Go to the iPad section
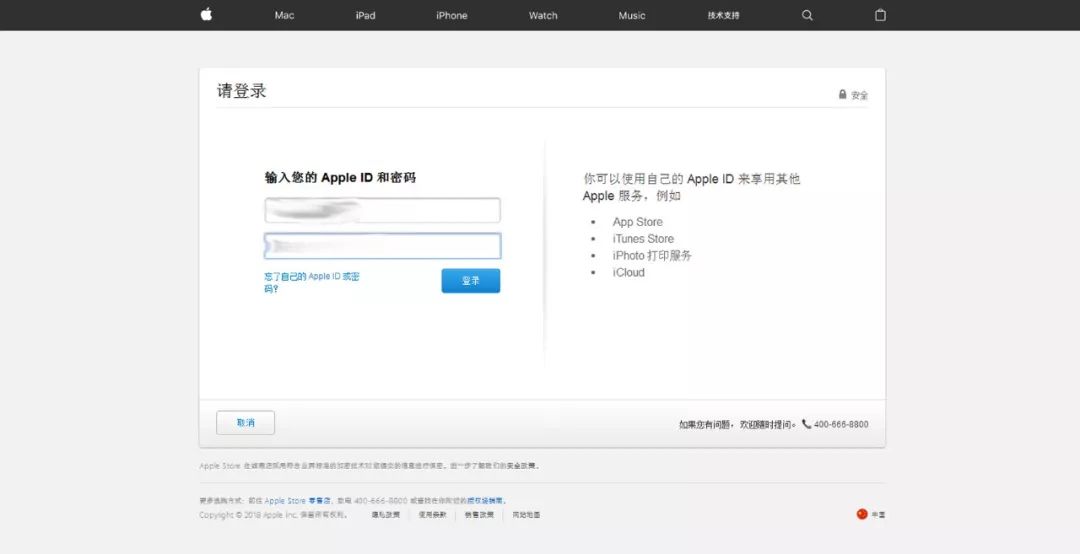This screenshot has width=1080, height=554. [x=365, y=16]
